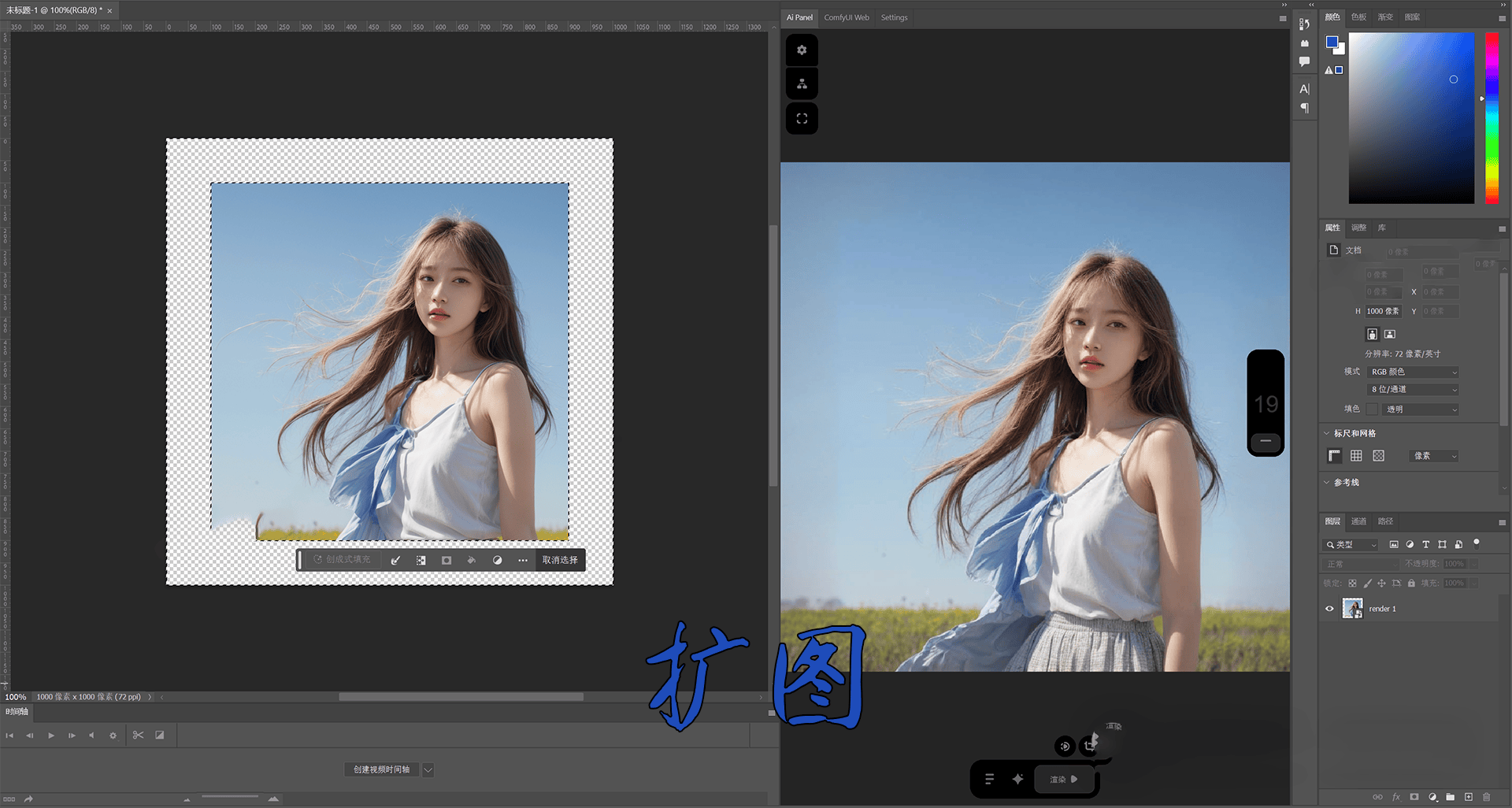Click the sparkle star icon in render bar
The image size is (1512, 808).
pyautogui.click(x=1017, y=779)
